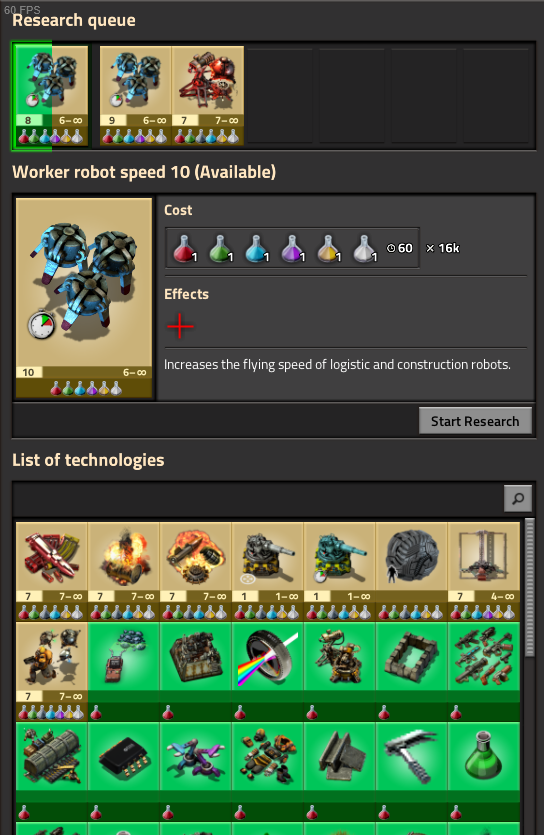Select queued Worker robot speed 9
544x835 pixels.
pos(135,95)
